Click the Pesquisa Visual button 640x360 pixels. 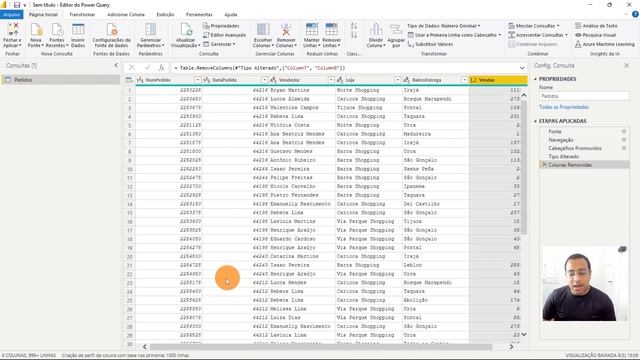[x=596, y=35]
